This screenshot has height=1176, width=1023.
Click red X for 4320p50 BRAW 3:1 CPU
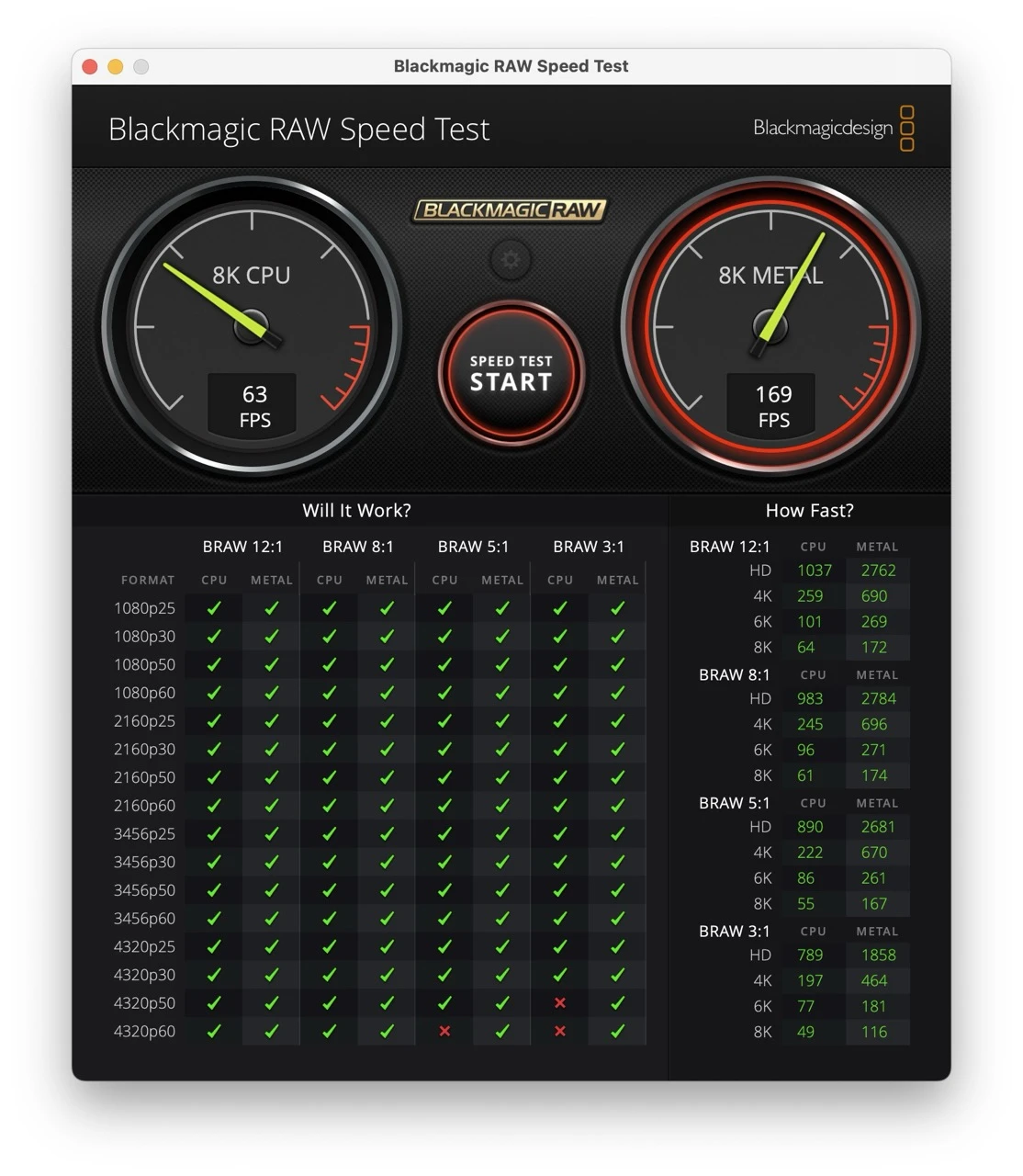pos(560,1003)
